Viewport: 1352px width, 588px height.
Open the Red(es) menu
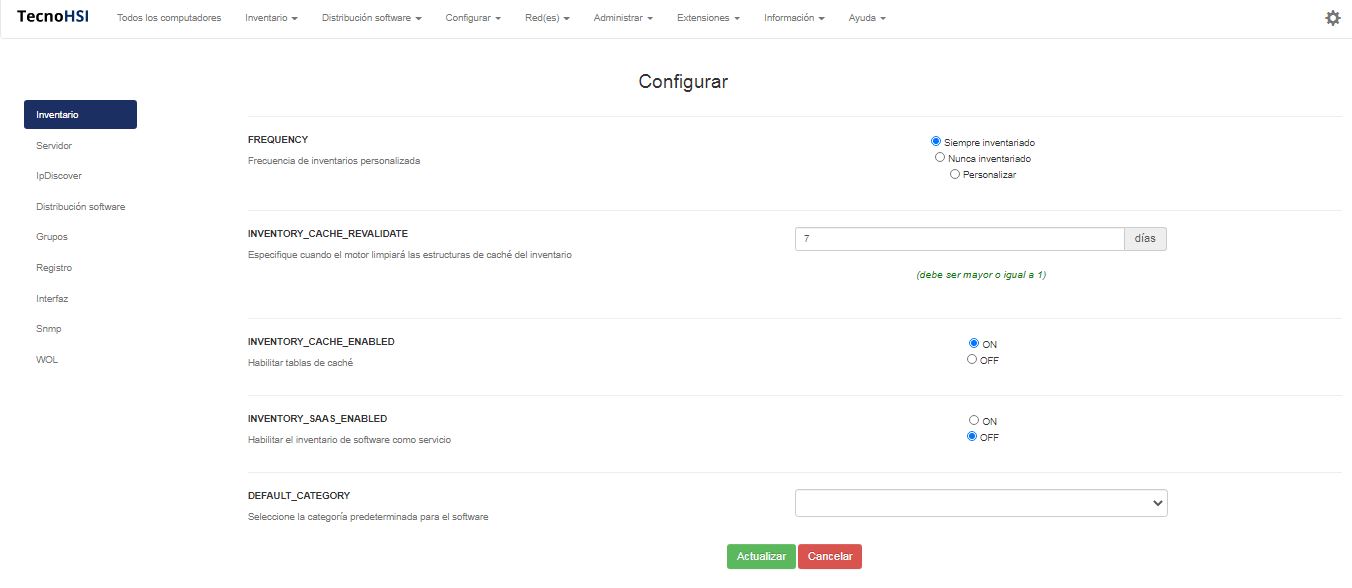pos(547,18)
